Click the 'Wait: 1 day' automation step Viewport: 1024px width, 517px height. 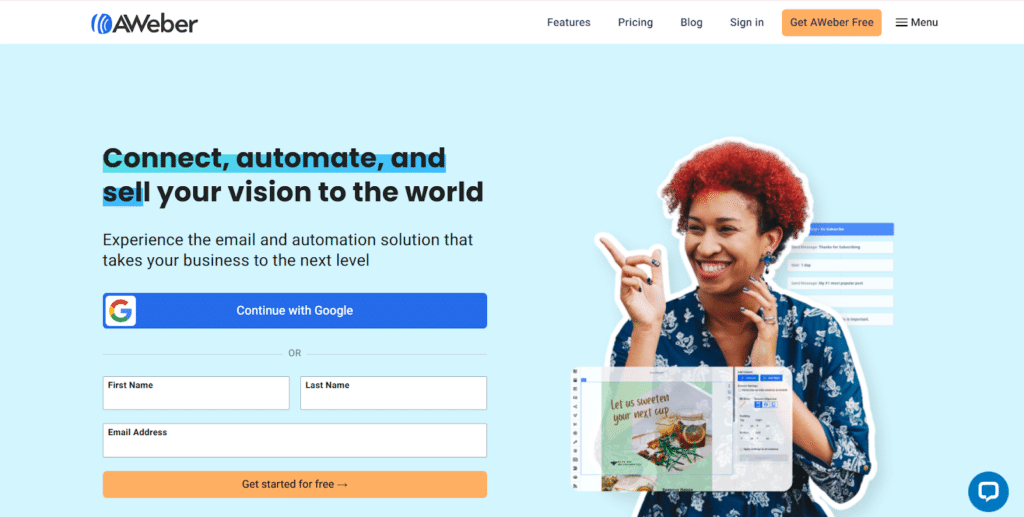(x=841, y=266)
